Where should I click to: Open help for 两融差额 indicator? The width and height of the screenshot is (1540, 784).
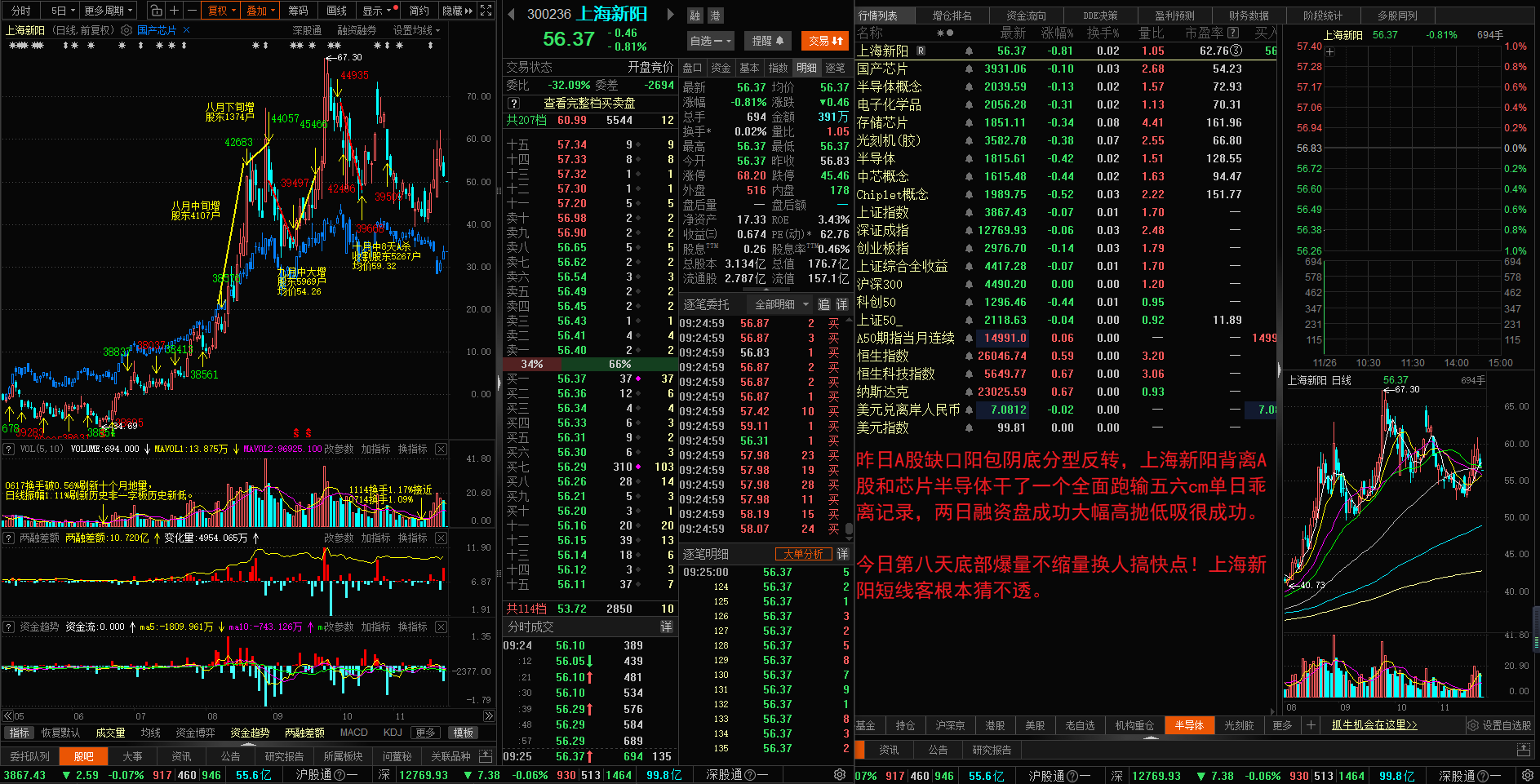tap(9, 538)
